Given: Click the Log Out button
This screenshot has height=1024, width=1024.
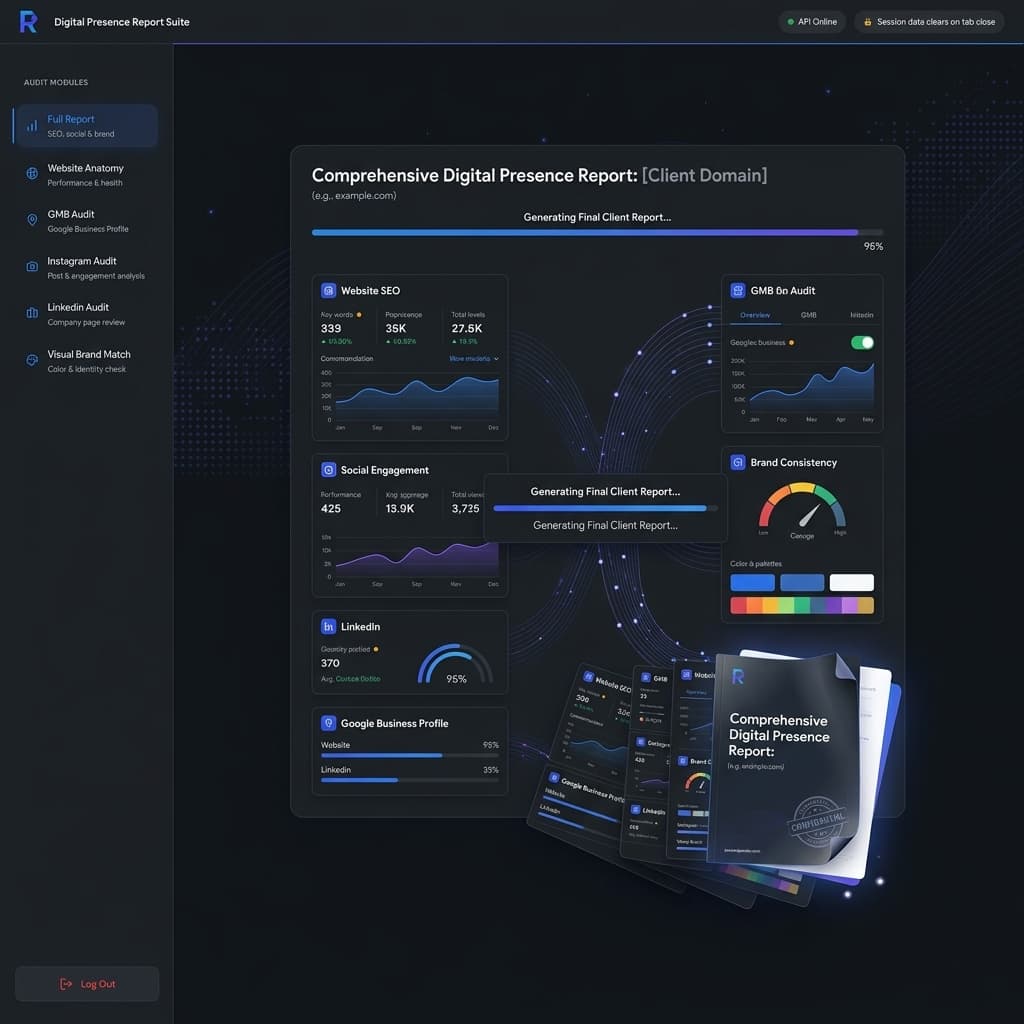Looking at the screenshot, I should (x=87, y=984).
